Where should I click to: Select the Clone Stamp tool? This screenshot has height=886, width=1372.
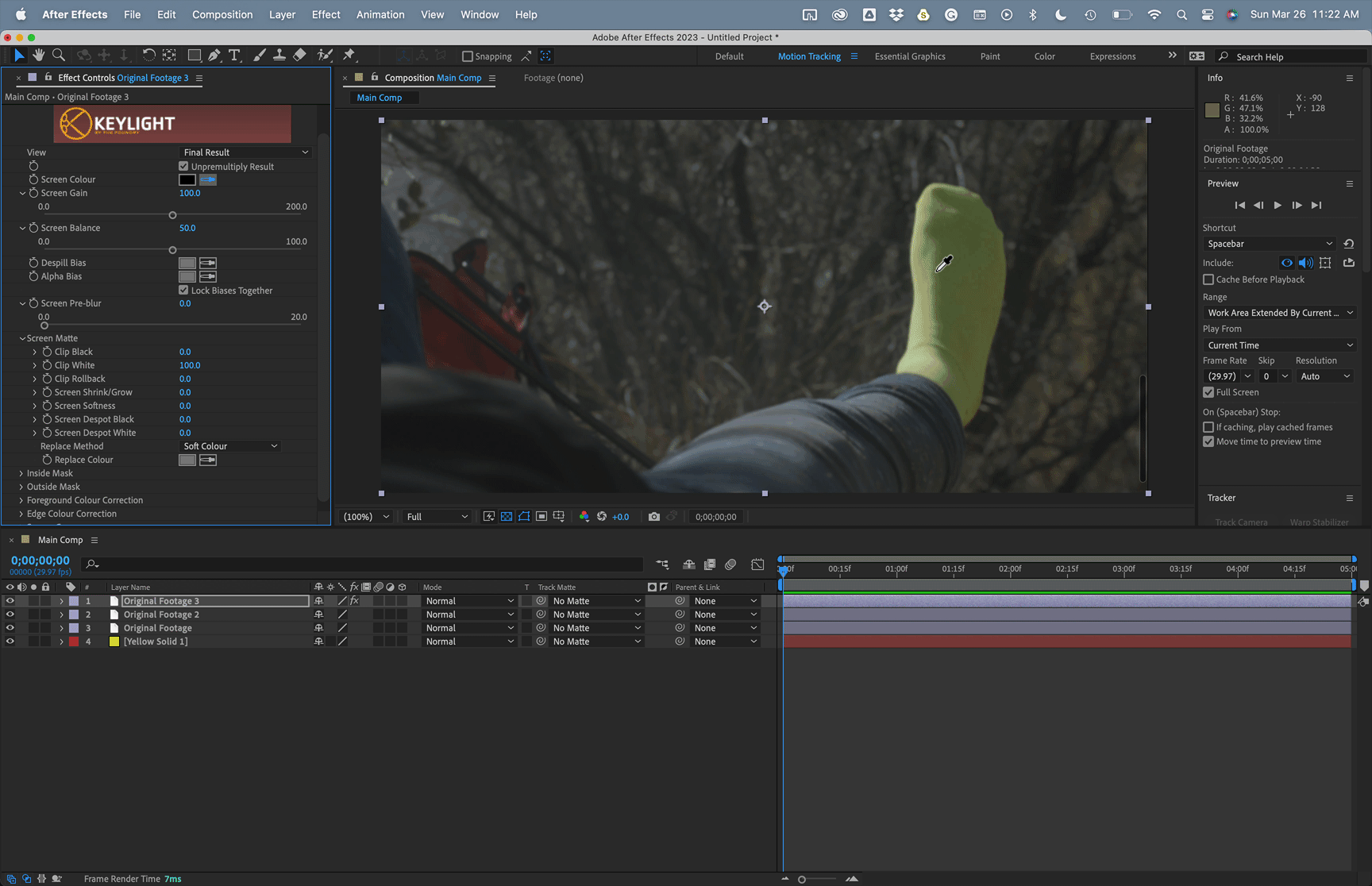click(x=279, y=56)
